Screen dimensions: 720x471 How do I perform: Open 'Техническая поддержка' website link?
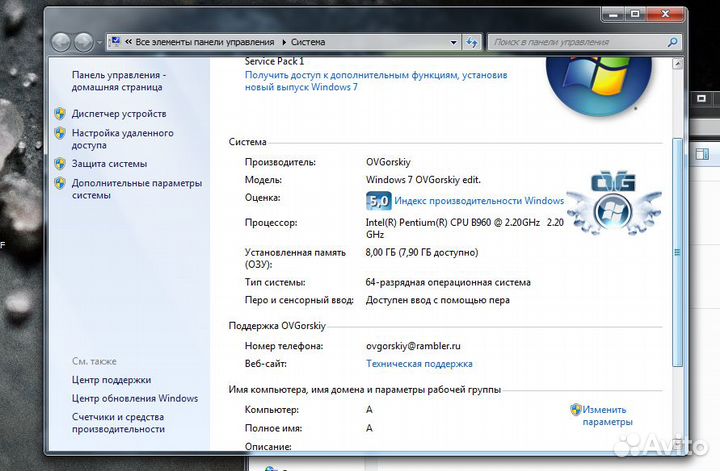[419, 364]
